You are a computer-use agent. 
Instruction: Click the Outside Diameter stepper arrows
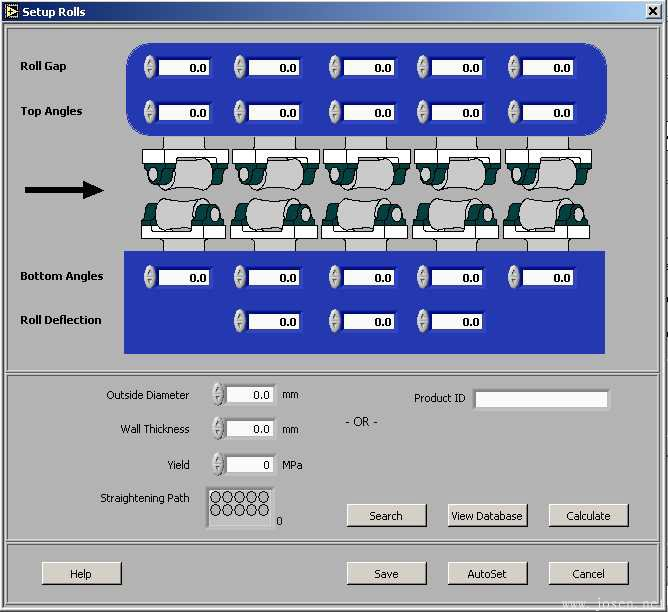point(218,394)
